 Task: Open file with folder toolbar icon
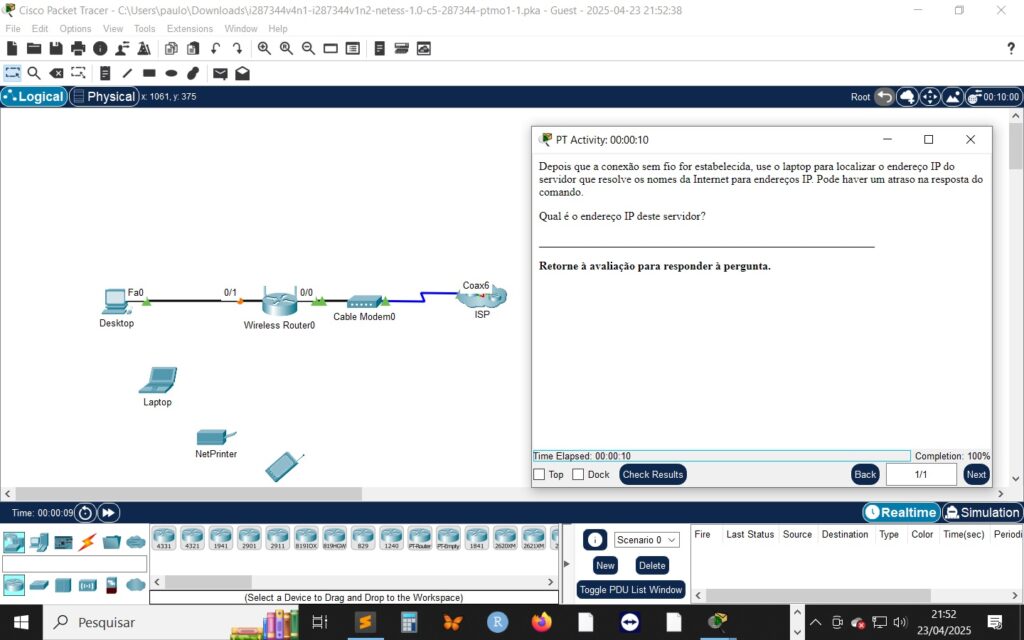(x=34, y=48)
